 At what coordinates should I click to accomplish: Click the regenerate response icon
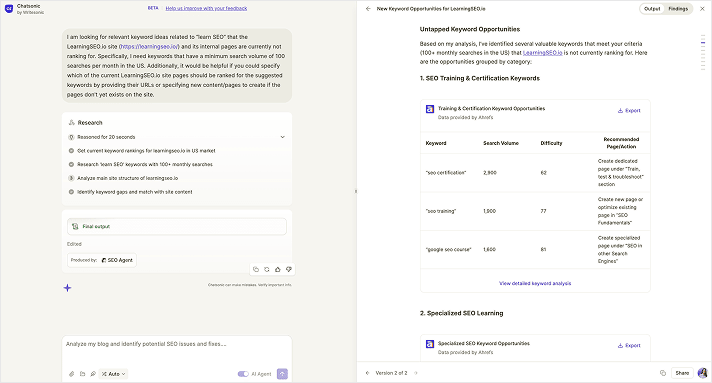267,269
